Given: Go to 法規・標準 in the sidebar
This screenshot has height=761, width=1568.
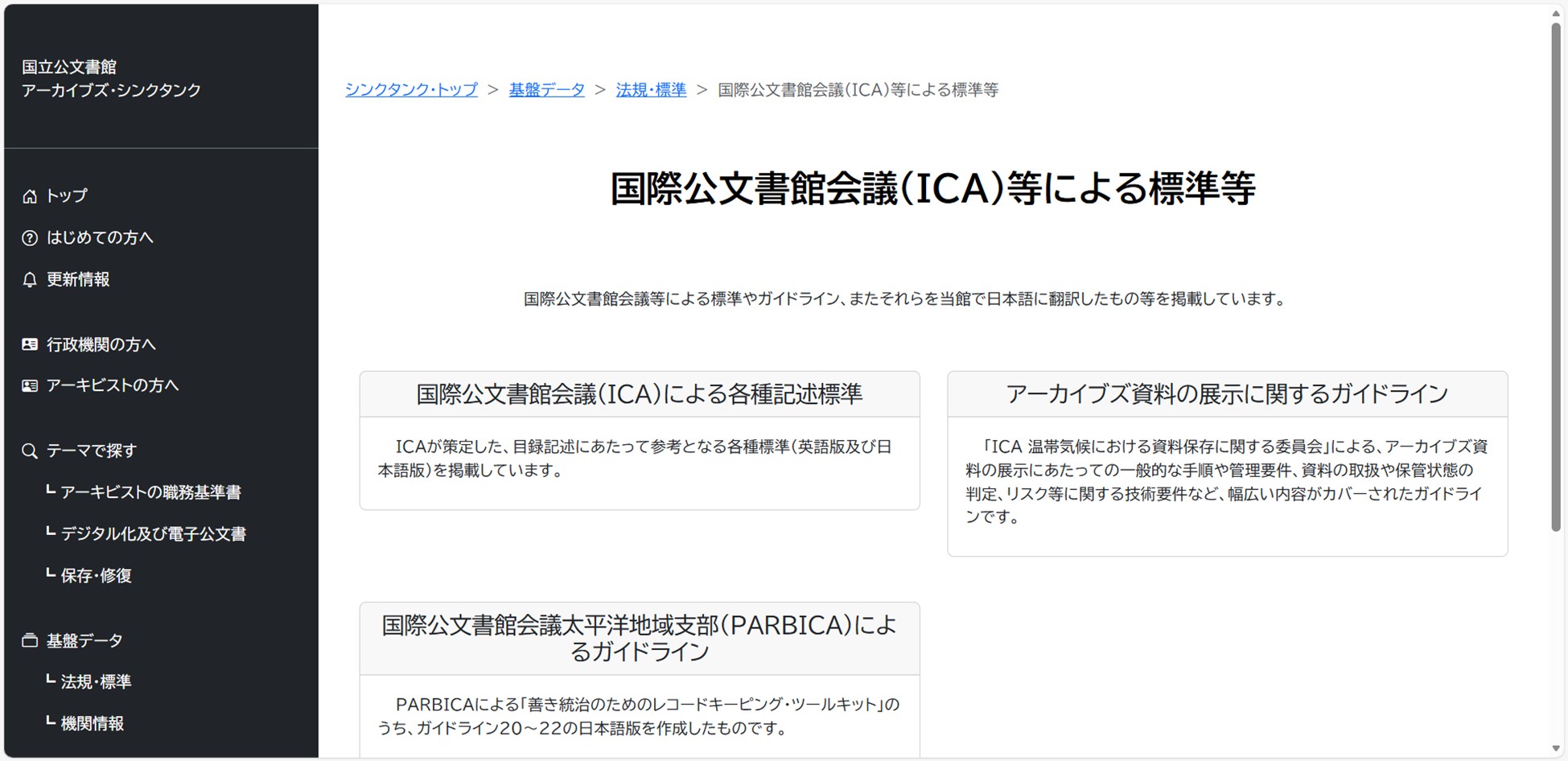Looking at the screenshot, I should pos(96,682).
